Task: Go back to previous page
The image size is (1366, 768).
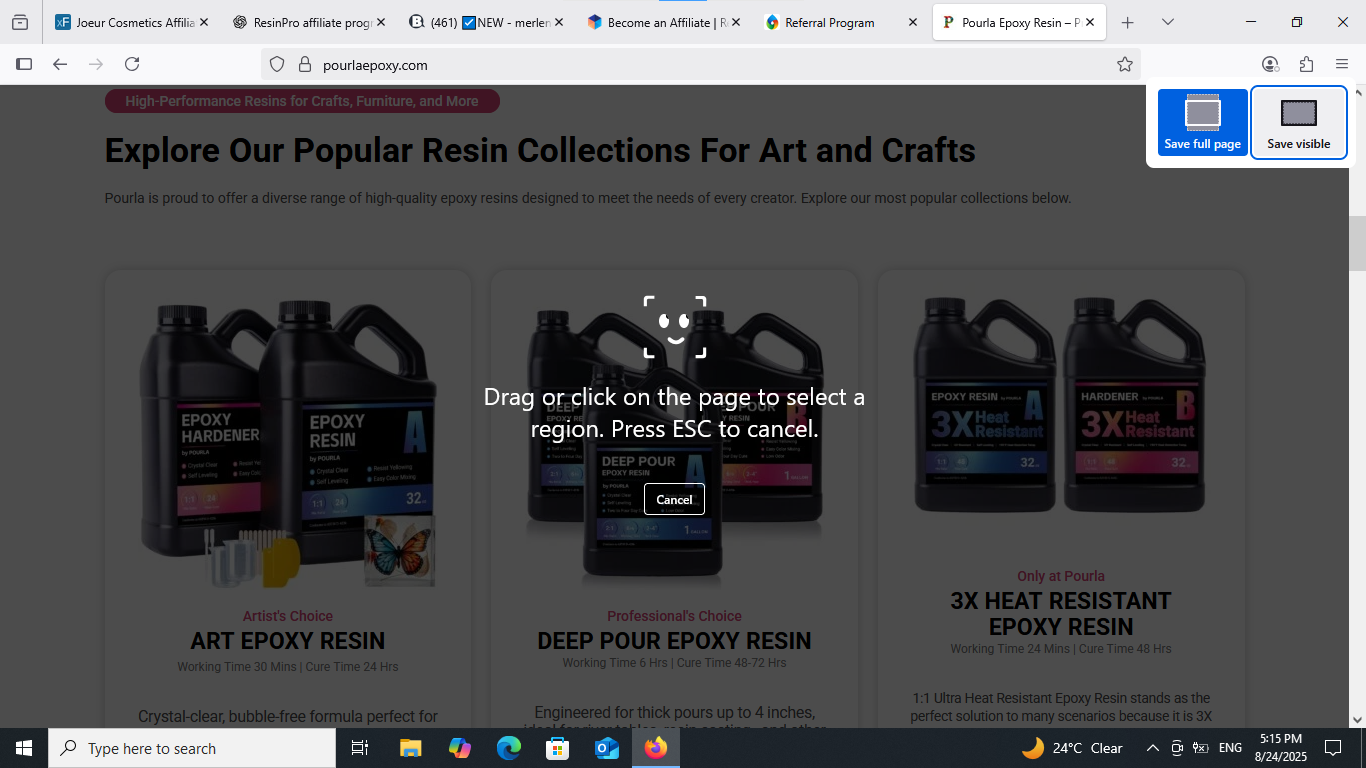Action: pos(60,64)
